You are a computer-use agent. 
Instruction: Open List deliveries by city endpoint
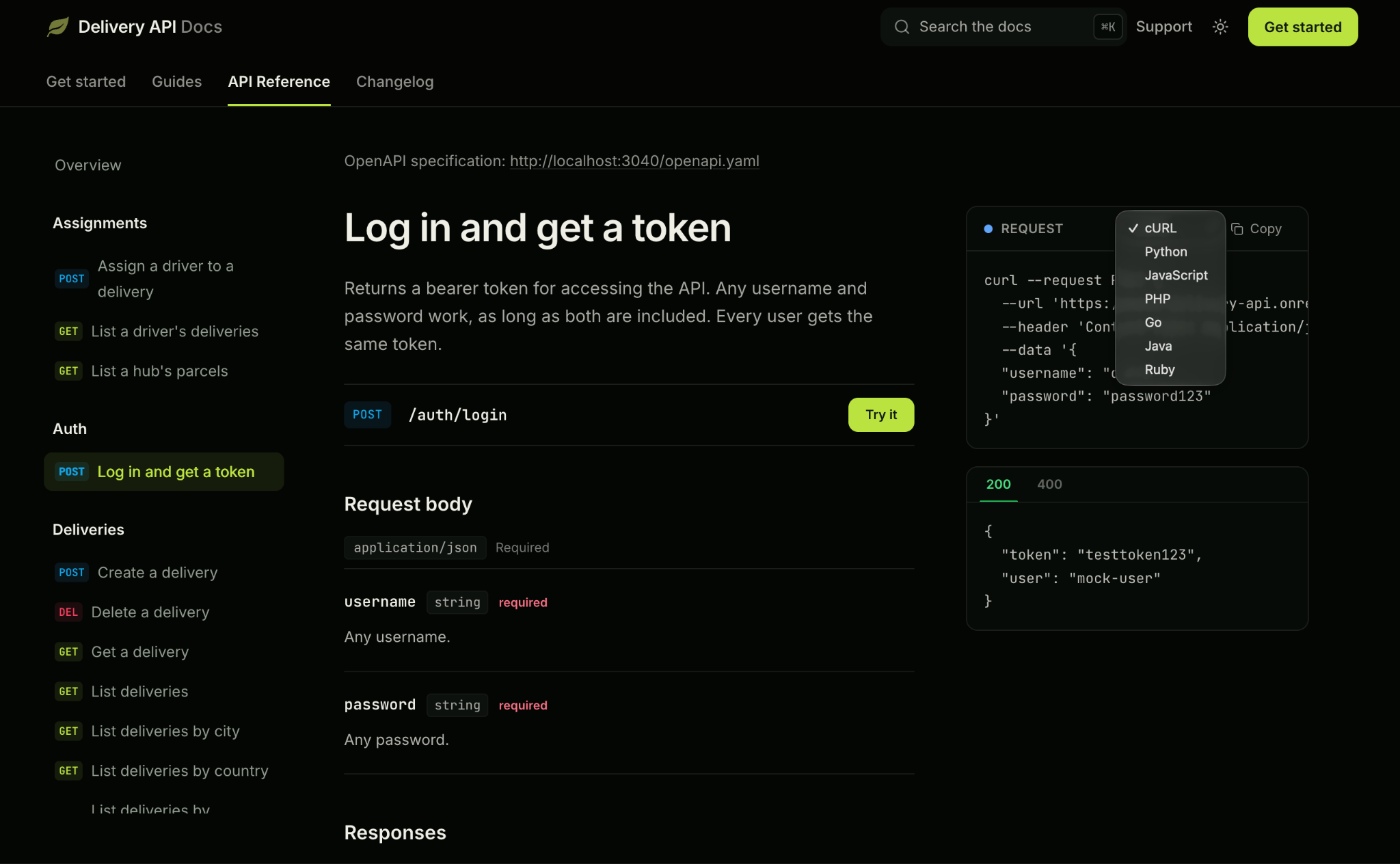pyautogui.click(x=164, y=731)
